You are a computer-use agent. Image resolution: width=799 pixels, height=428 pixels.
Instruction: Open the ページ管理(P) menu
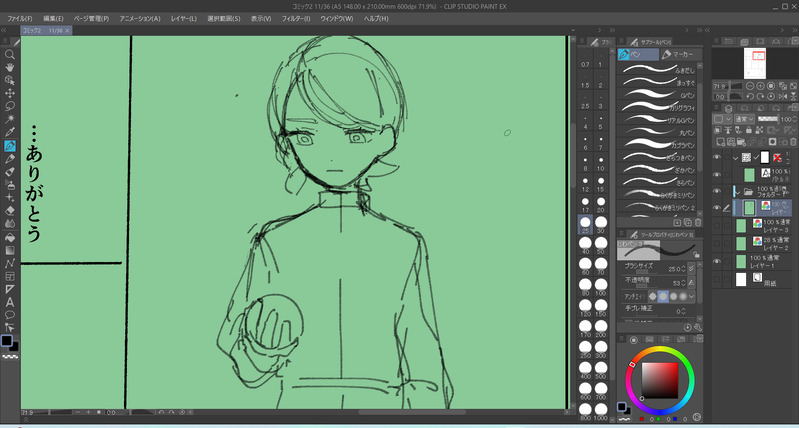pos(92,18)
